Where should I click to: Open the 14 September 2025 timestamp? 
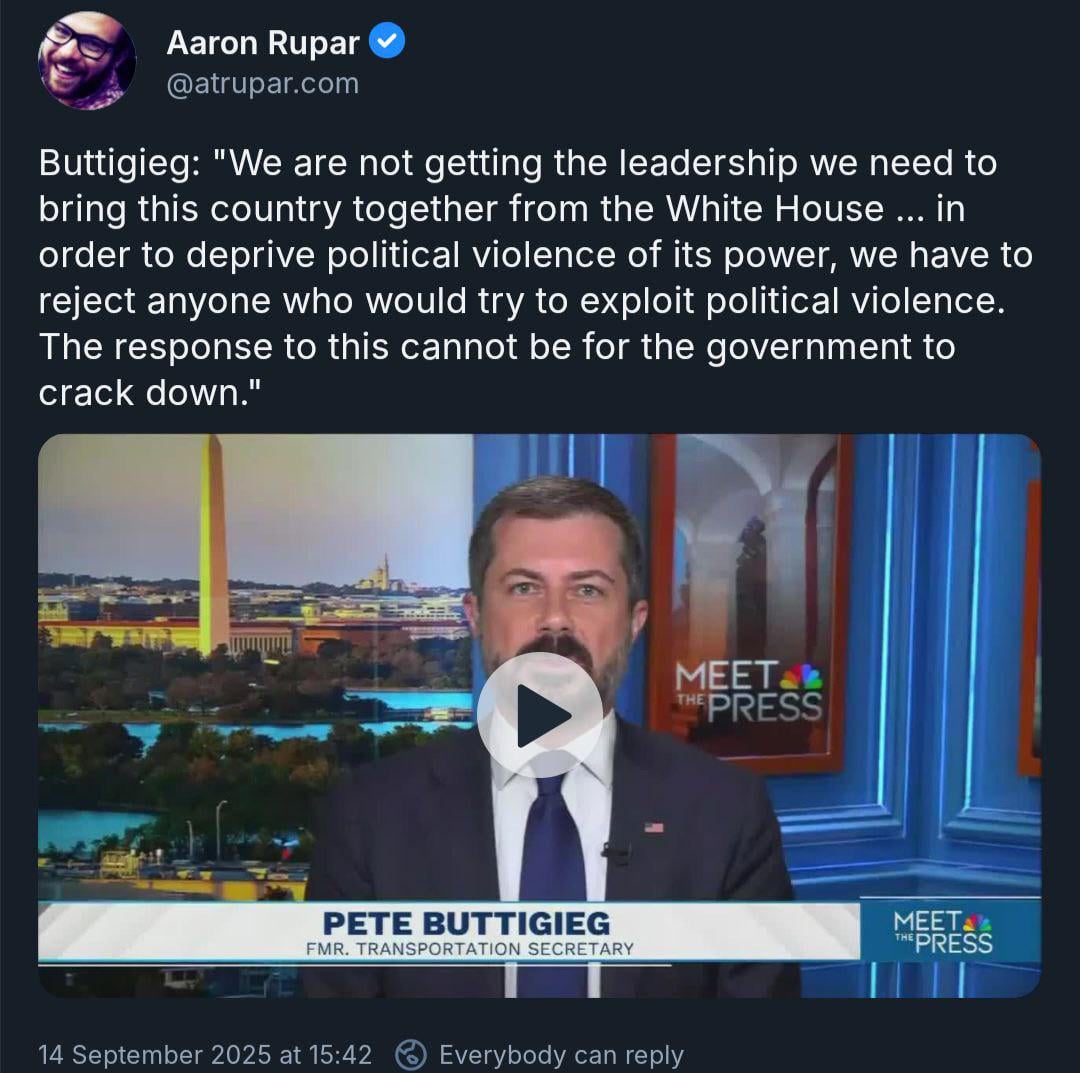pos(205,1054)
